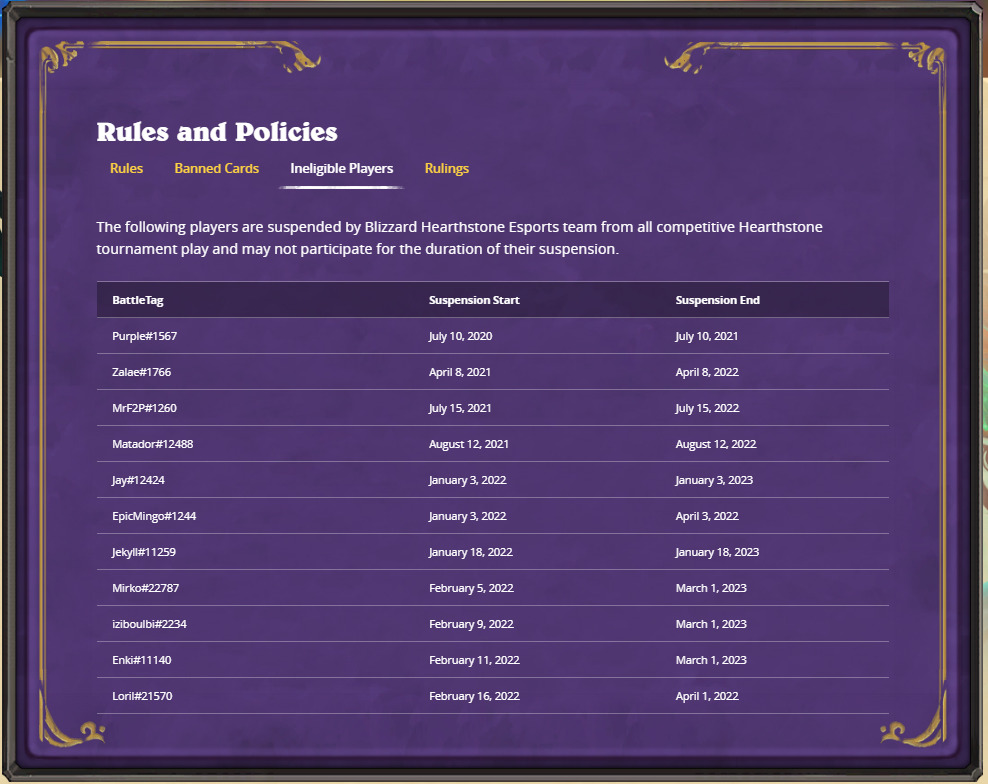Click the BattleTag column header
The height and width of the screenshot is (784, 988).
pyautogui.click(x=138, y=300)
